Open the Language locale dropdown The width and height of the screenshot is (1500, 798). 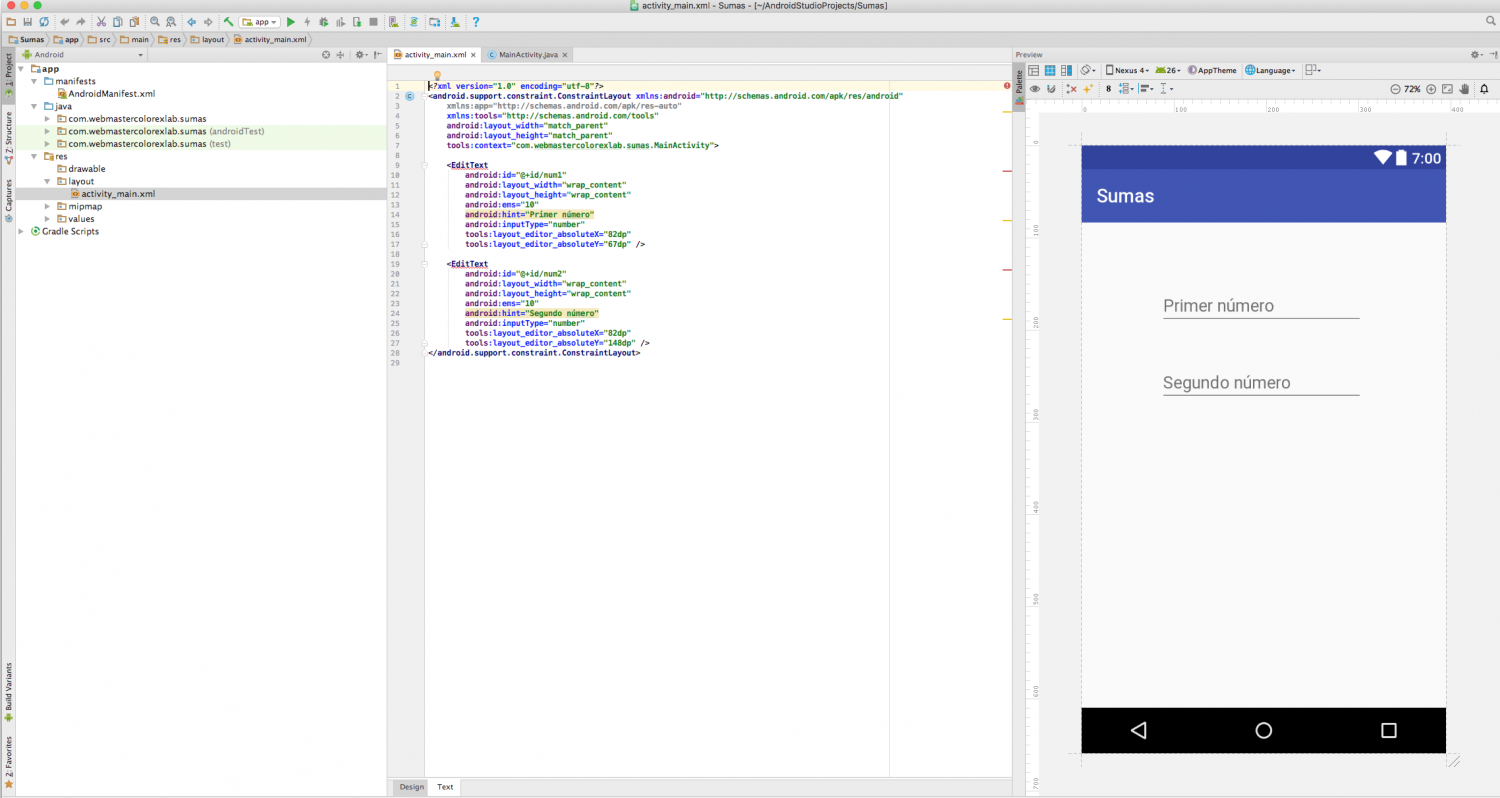(1270, 70)
